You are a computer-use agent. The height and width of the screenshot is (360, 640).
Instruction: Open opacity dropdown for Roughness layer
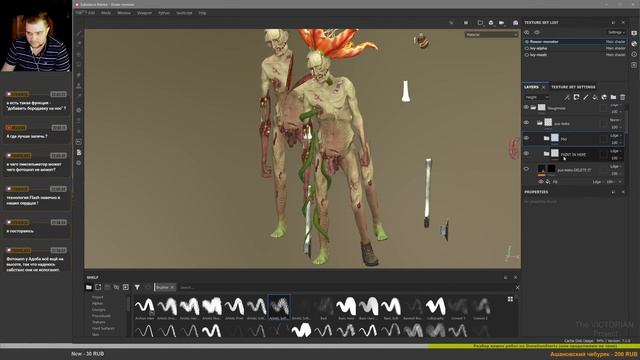616,111
